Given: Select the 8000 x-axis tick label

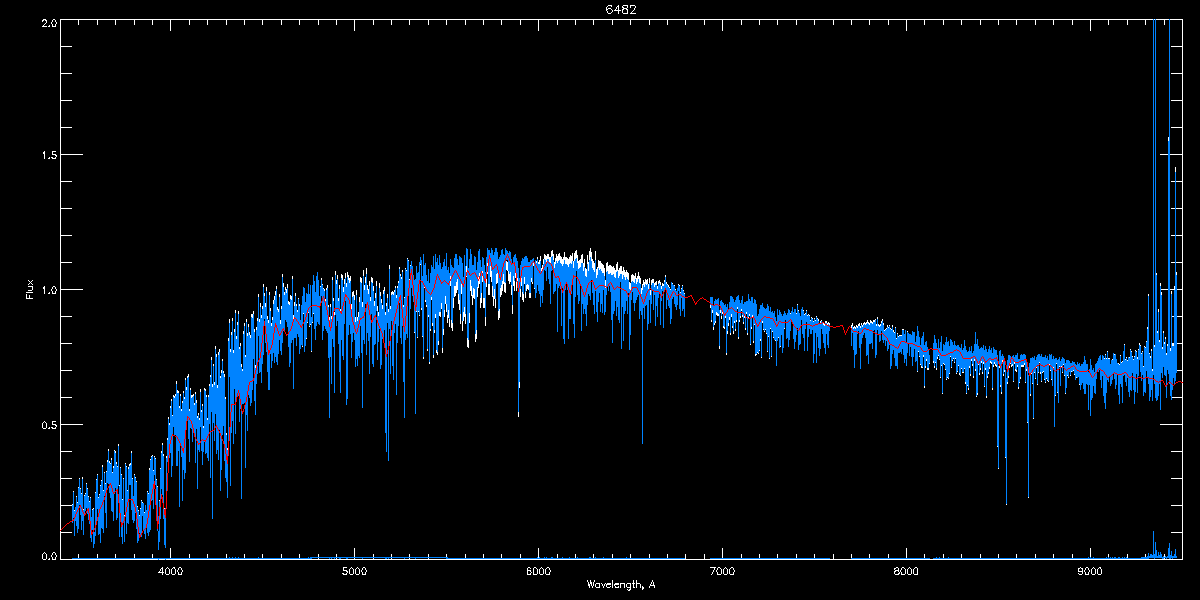Looking at the screenshot, I should (x=906, y=572).
